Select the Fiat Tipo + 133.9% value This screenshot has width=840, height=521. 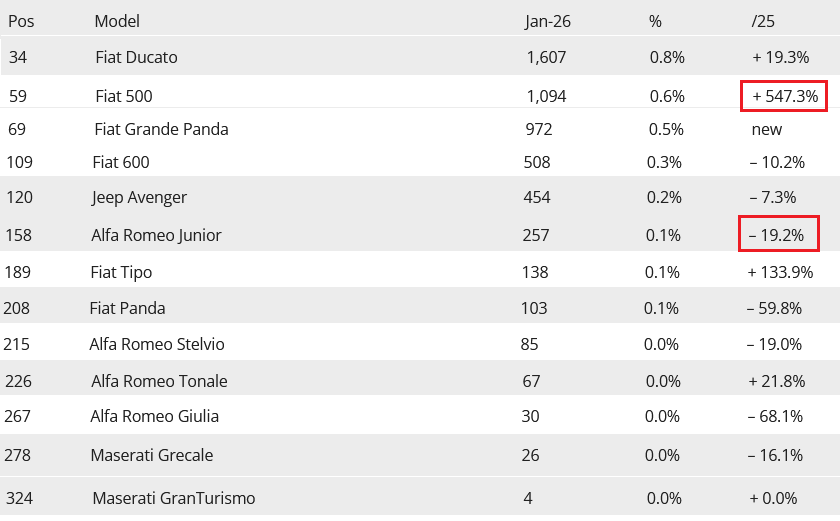pos(780,273)
